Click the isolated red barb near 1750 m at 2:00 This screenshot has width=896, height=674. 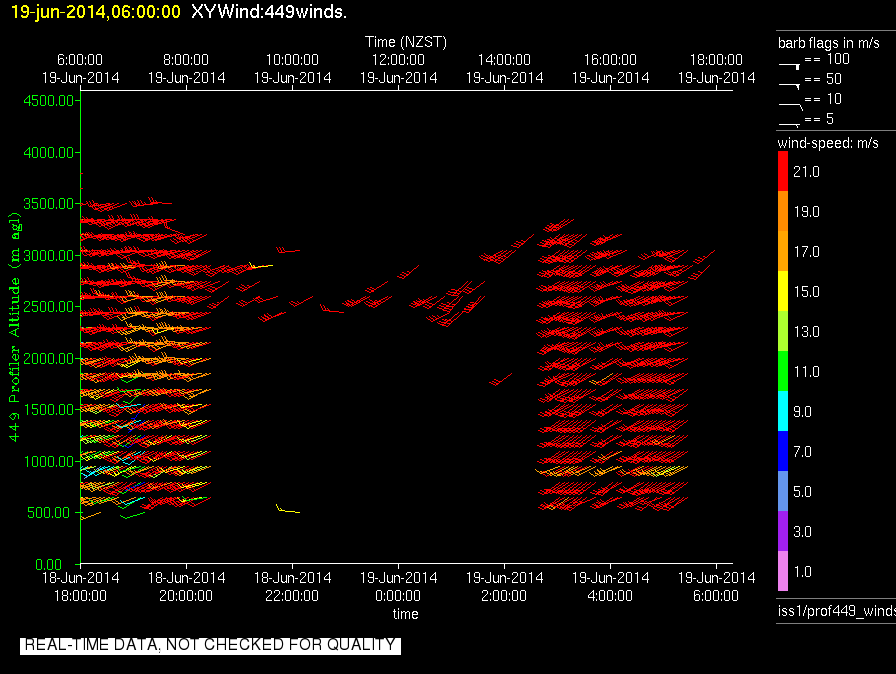pos(501,379)
